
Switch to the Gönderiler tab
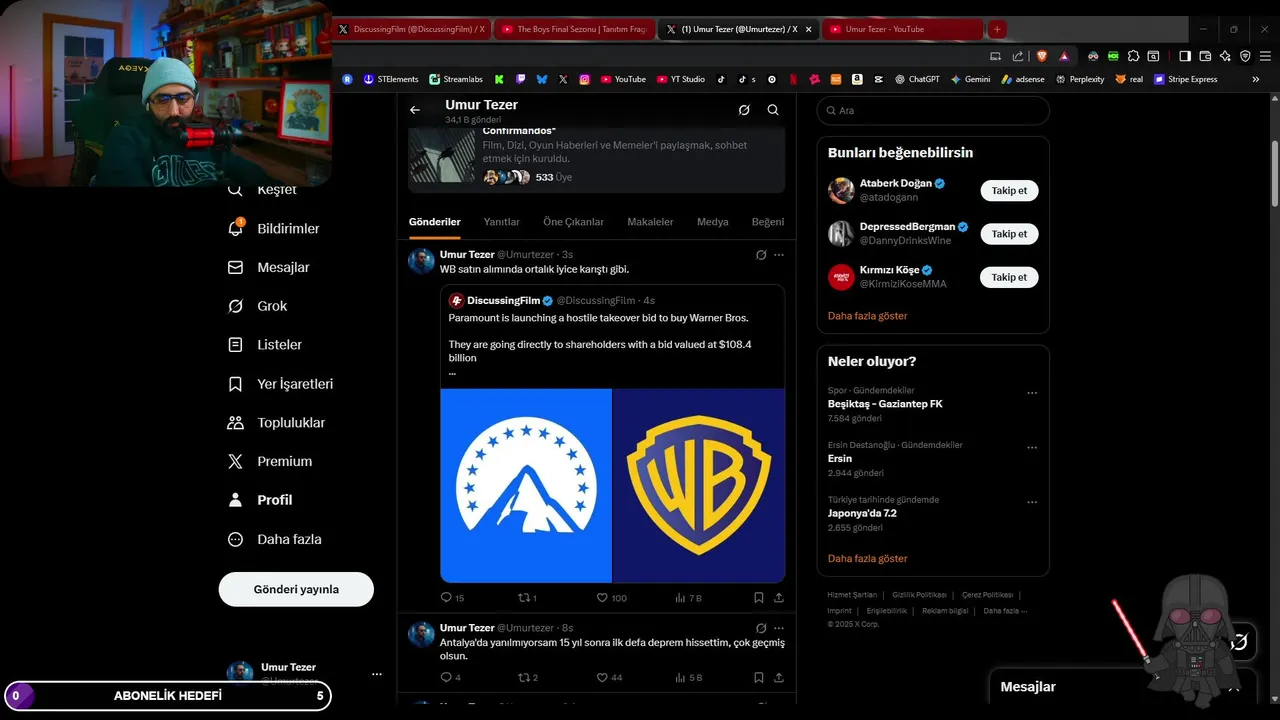(435, 222)
